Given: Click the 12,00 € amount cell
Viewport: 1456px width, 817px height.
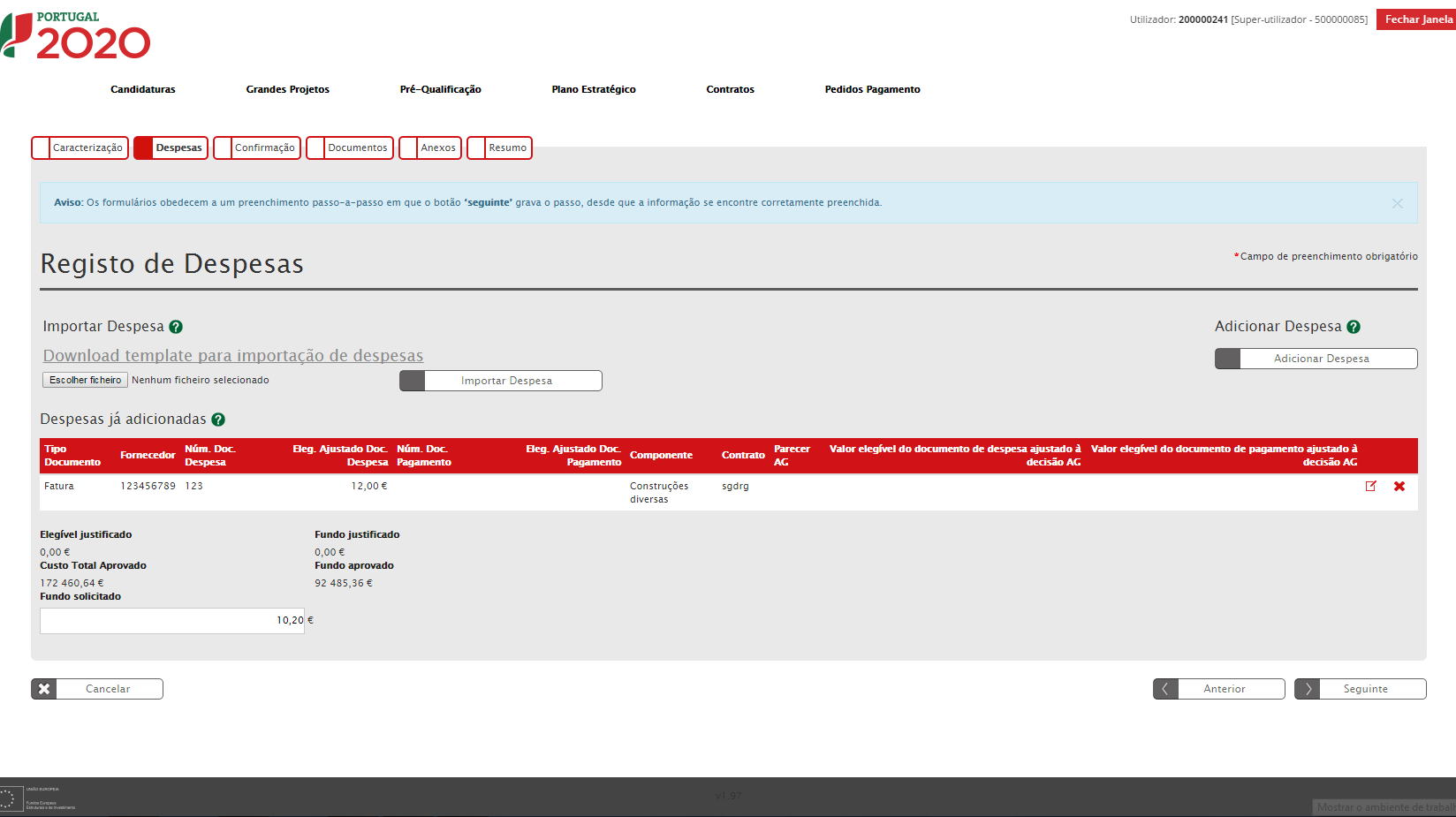Looking at the screenshot, I should 369,487.
